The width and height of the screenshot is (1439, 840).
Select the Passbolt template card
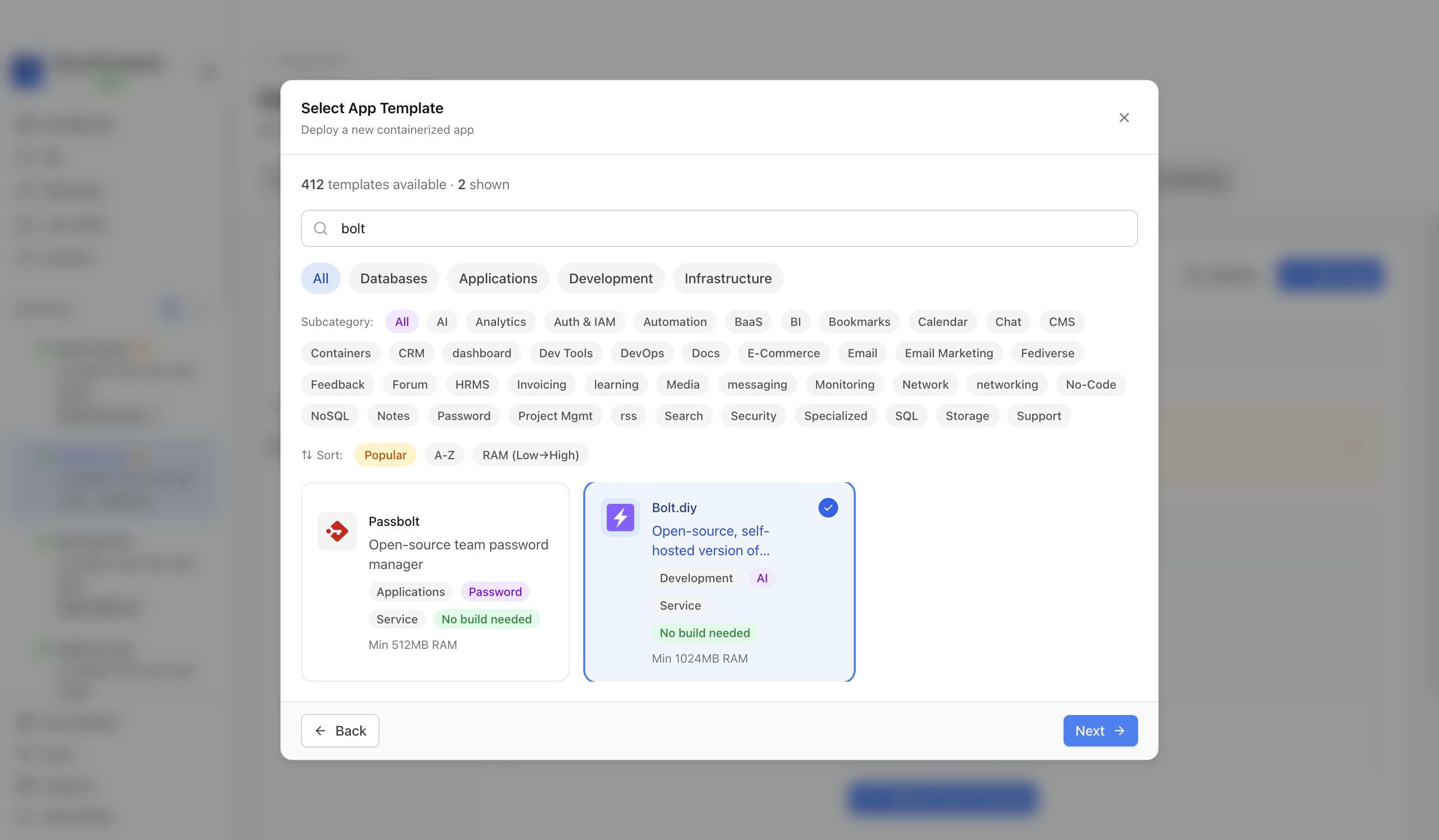point(435,582)
